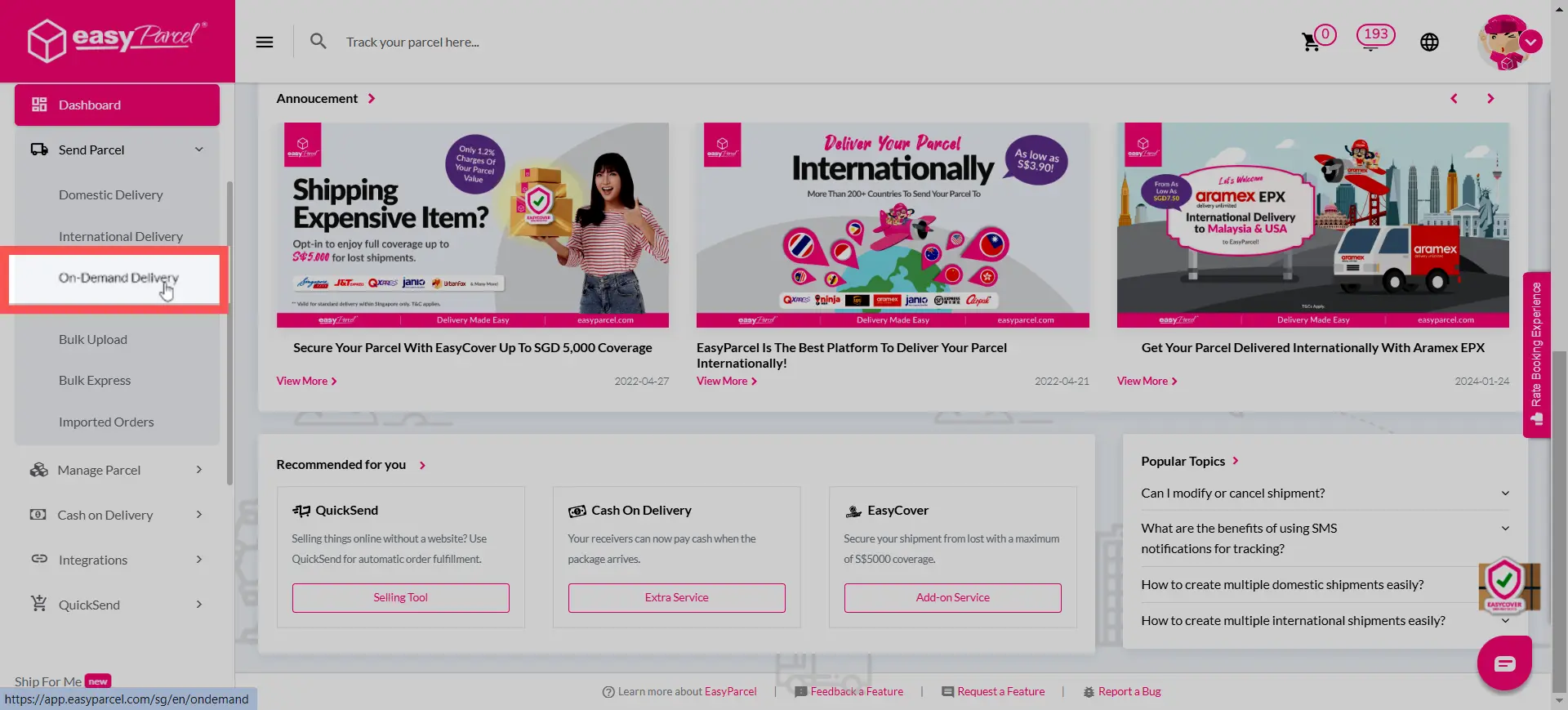The height and width of the screenshot is (710, 1568).
Task: Open the Aramex EPX banner
Action: point(1313,225)
